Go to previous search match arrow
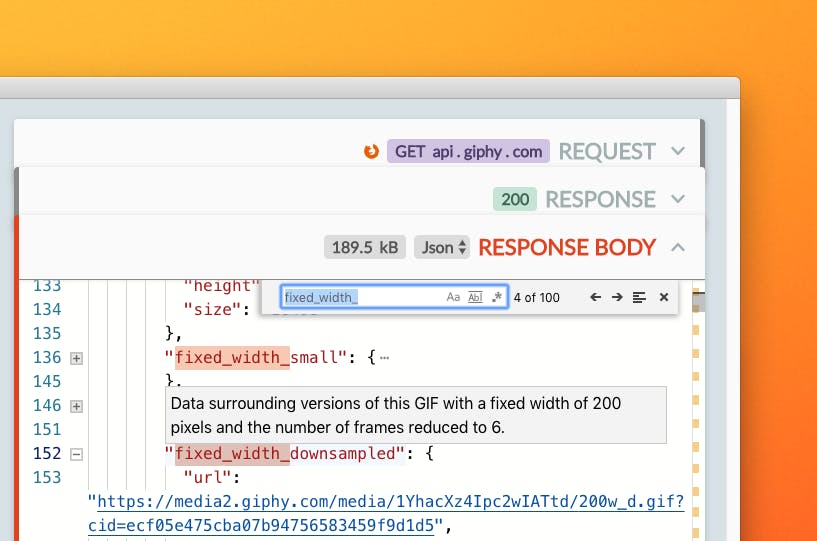The height and width of the screenshot is (541, 817). click(596, 297)
